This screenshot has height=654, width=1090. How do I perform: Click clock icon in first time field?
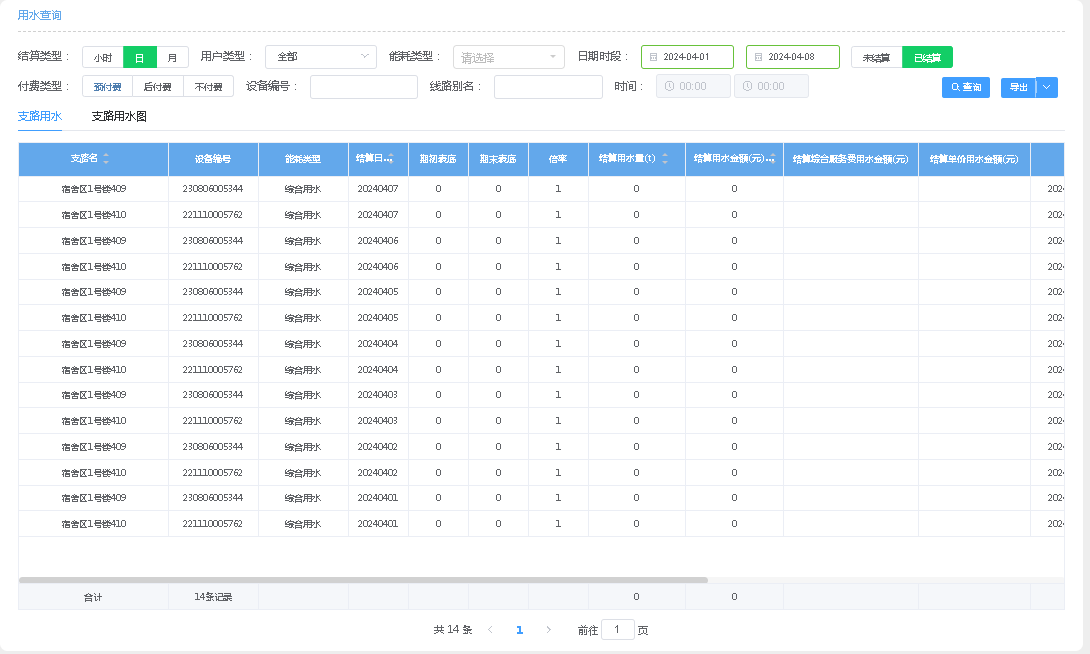669,87
